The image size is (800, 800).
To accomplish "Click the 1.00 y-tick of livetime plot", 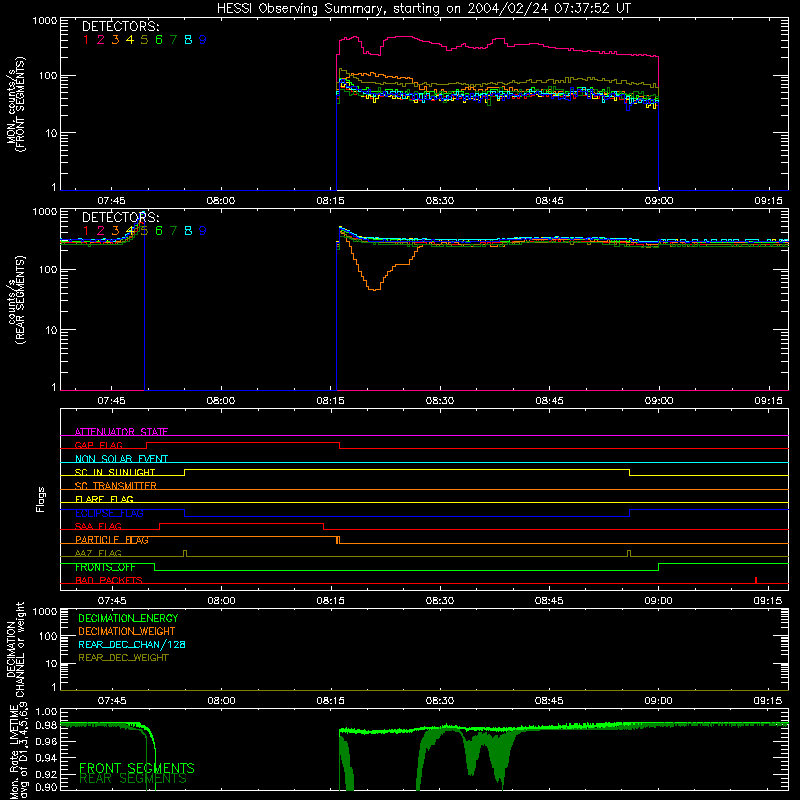I will 47,711.
